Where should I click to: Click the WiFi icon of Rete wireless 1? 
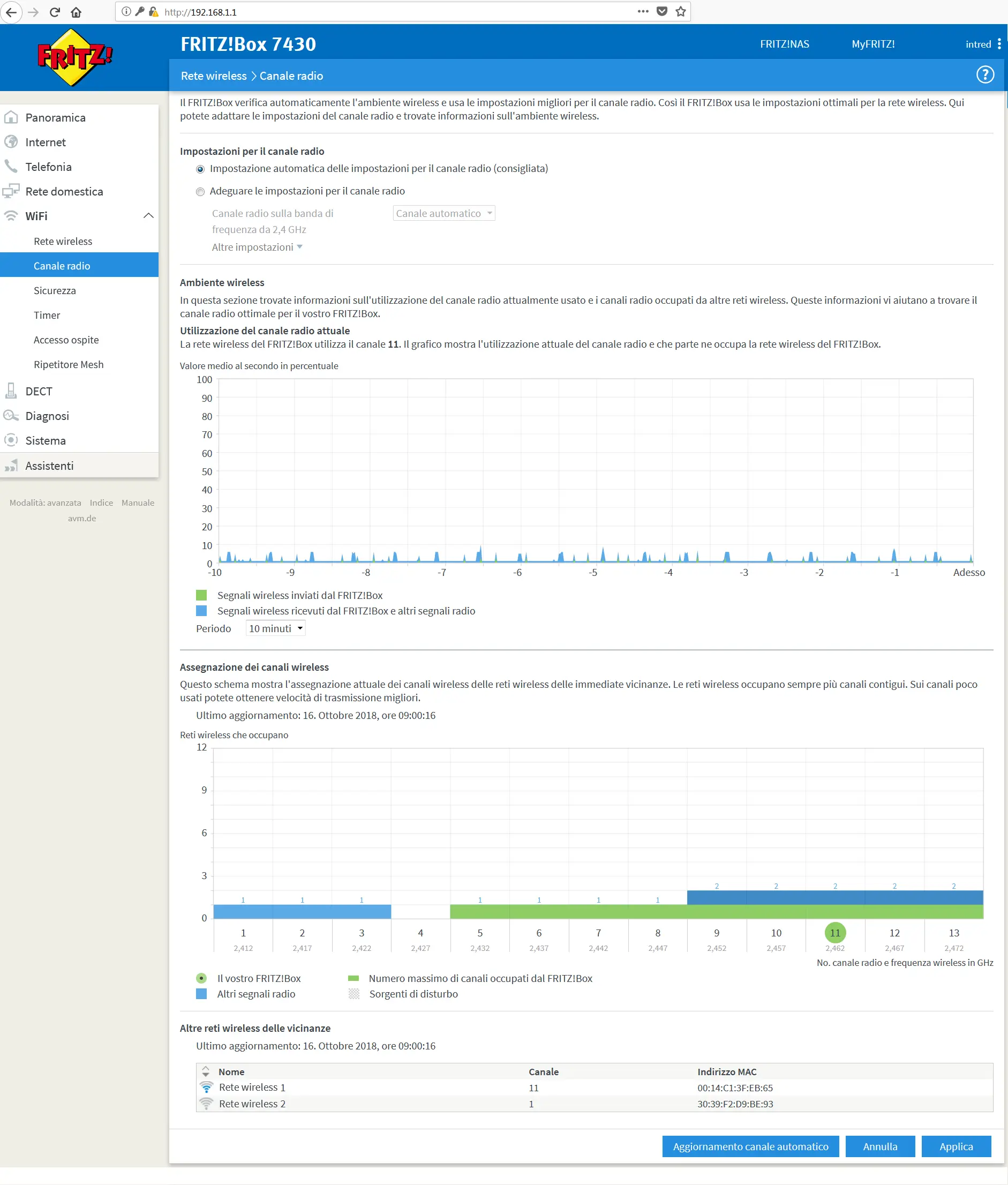coord(206,1087)
